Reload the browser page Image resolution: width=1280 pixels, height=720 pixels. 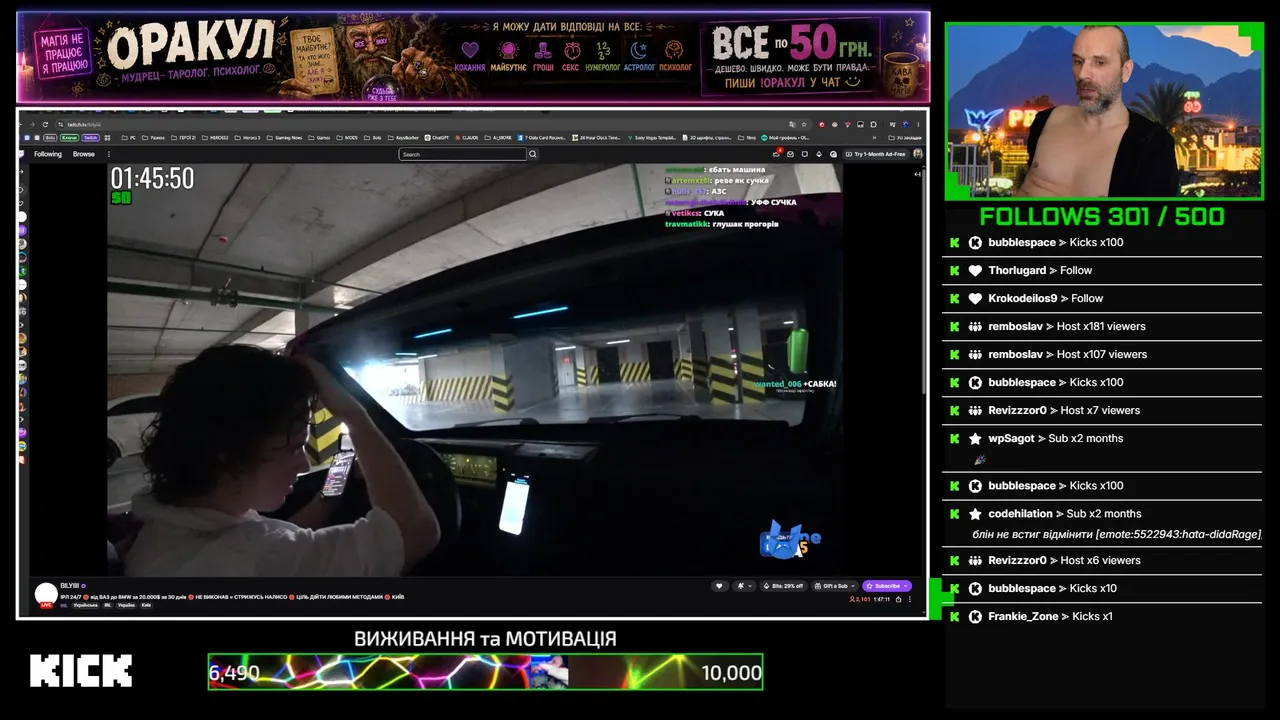click(44, 124)
